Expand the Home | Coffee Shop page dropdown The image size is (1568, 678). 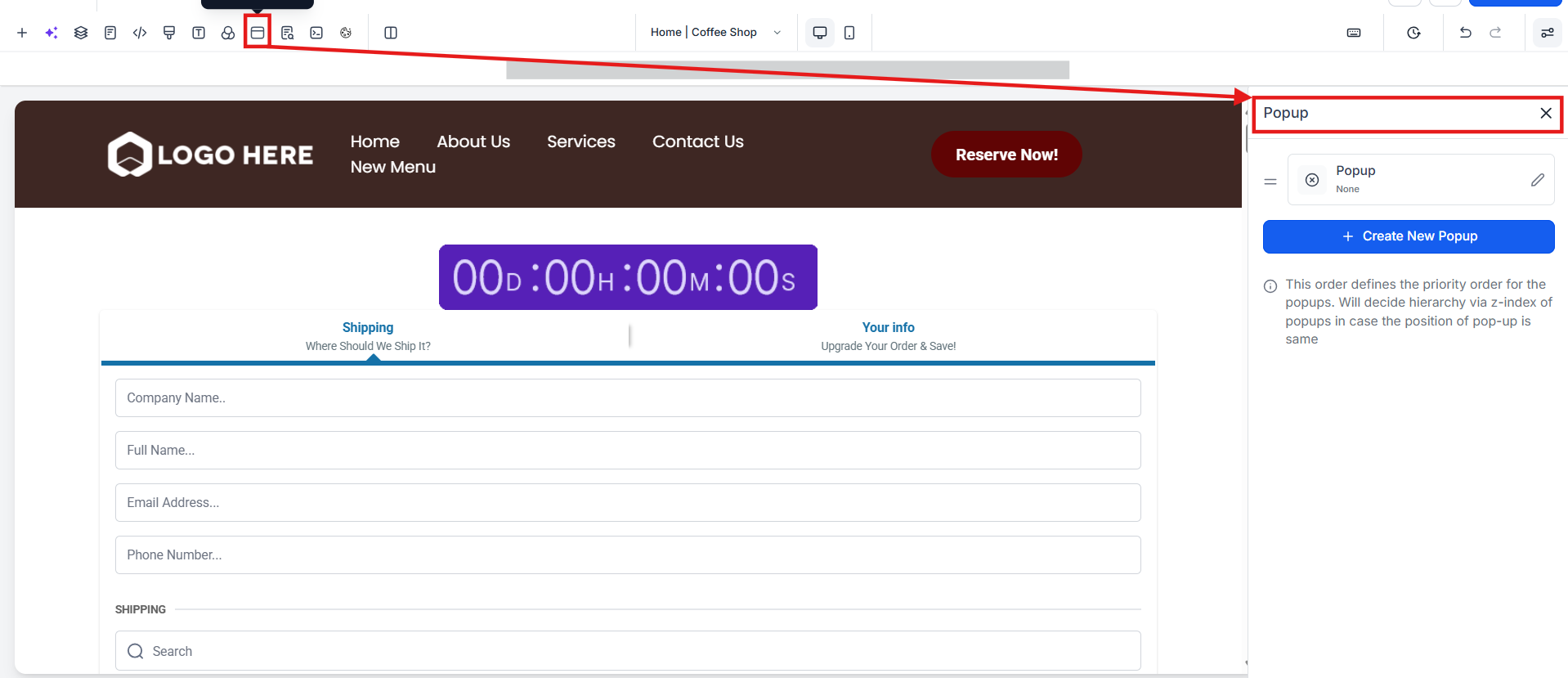[x=715, y=33]
